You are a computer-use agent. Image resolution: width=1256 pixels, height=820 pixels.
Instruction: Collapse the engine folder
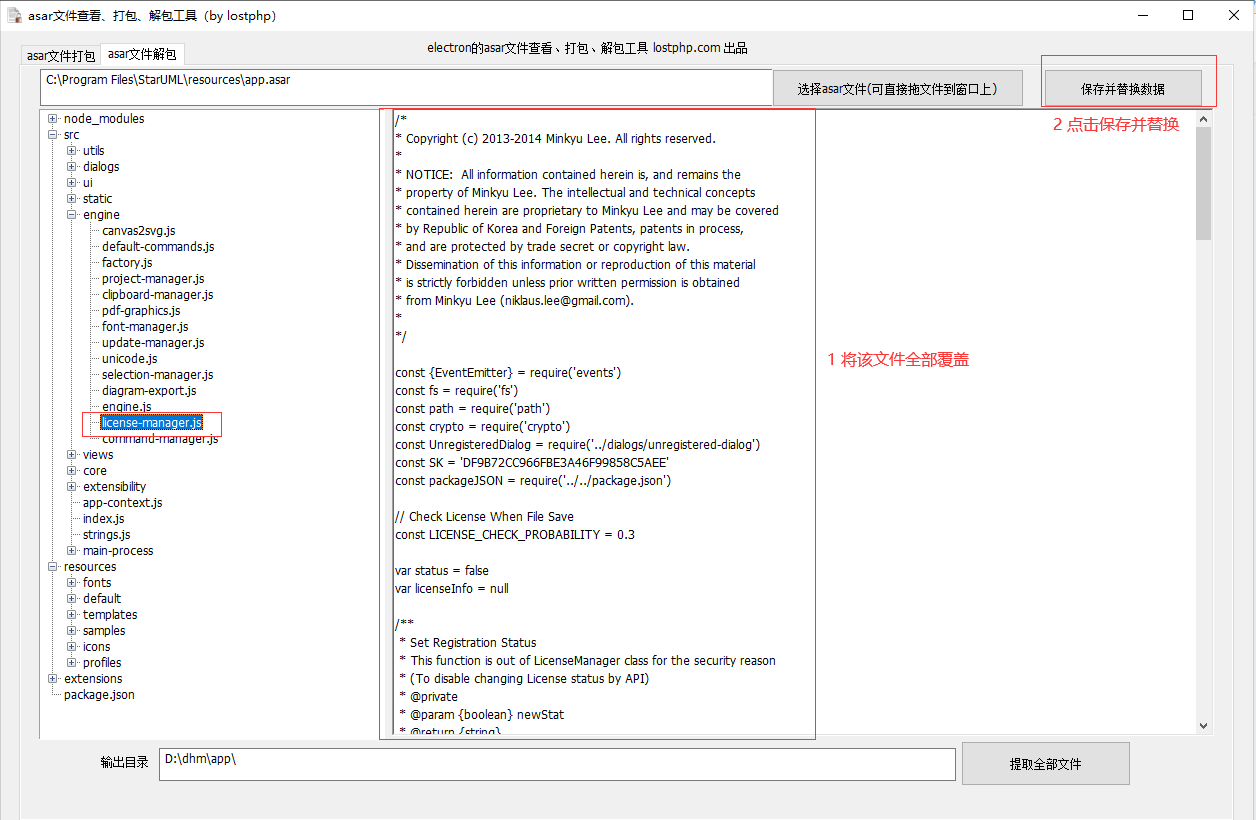coord(70,214)
